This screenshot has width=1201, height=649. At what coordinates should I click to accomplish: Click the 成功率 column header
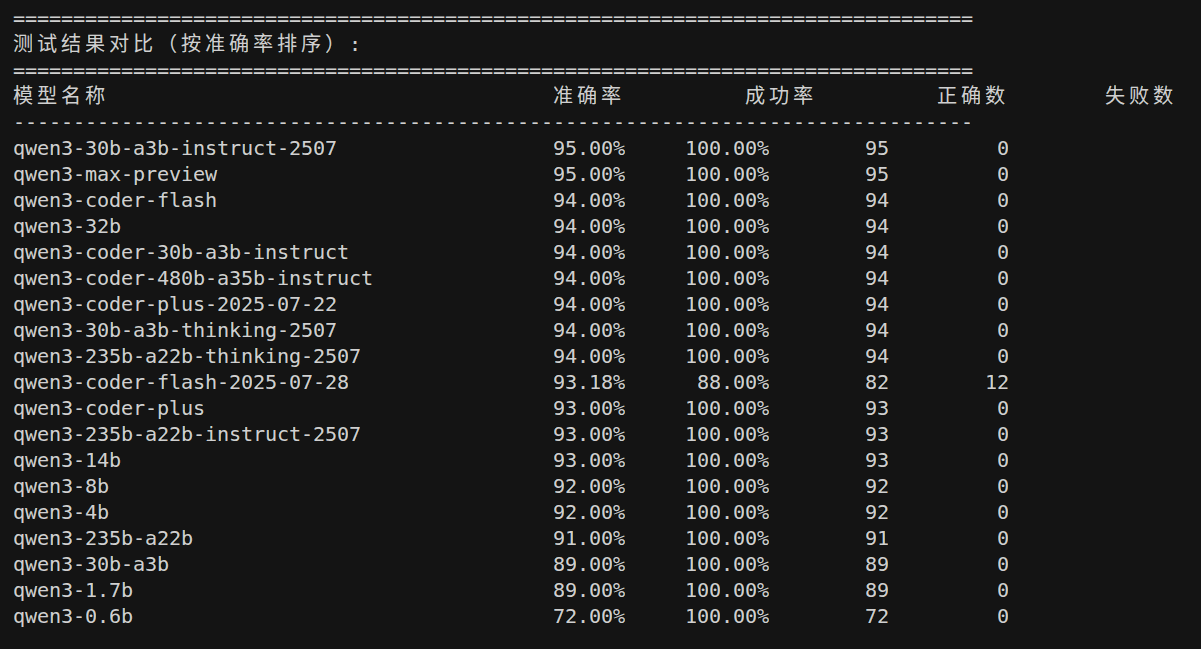(x=779, y=95)
